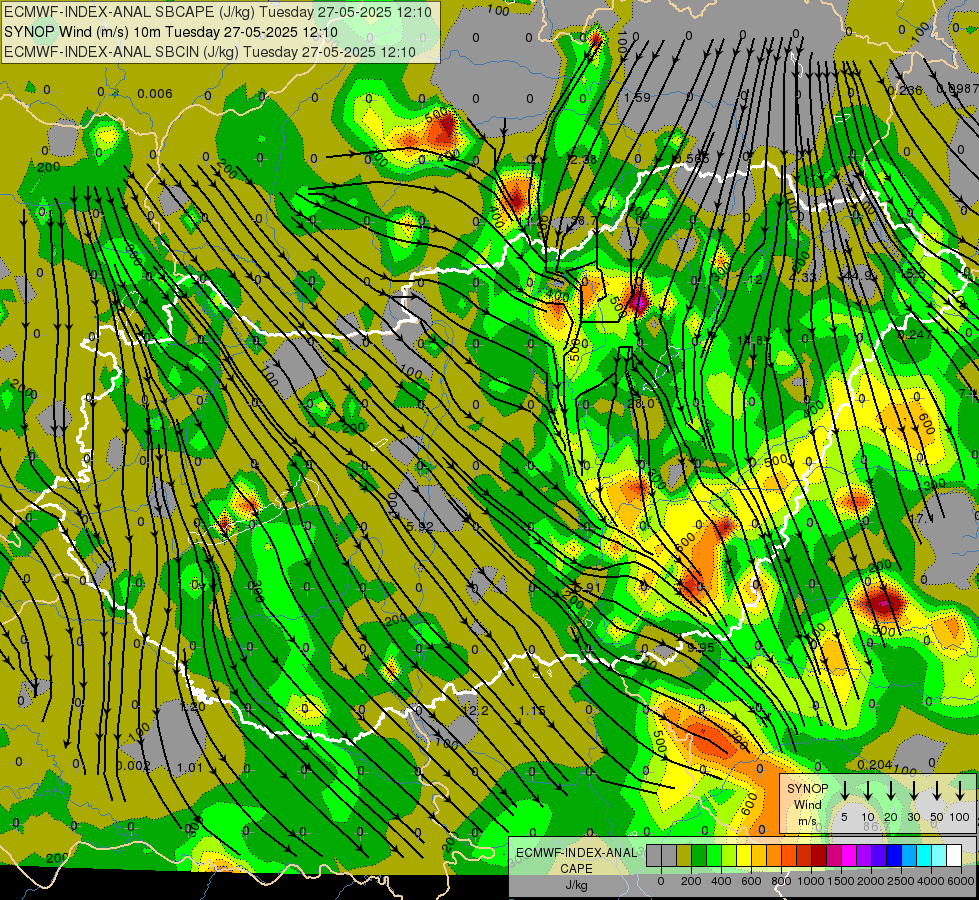The width and height of the screenshot is (979, 900).
Task: Pick the bright magenta swatch in CAPE legend
Action: 850,856
